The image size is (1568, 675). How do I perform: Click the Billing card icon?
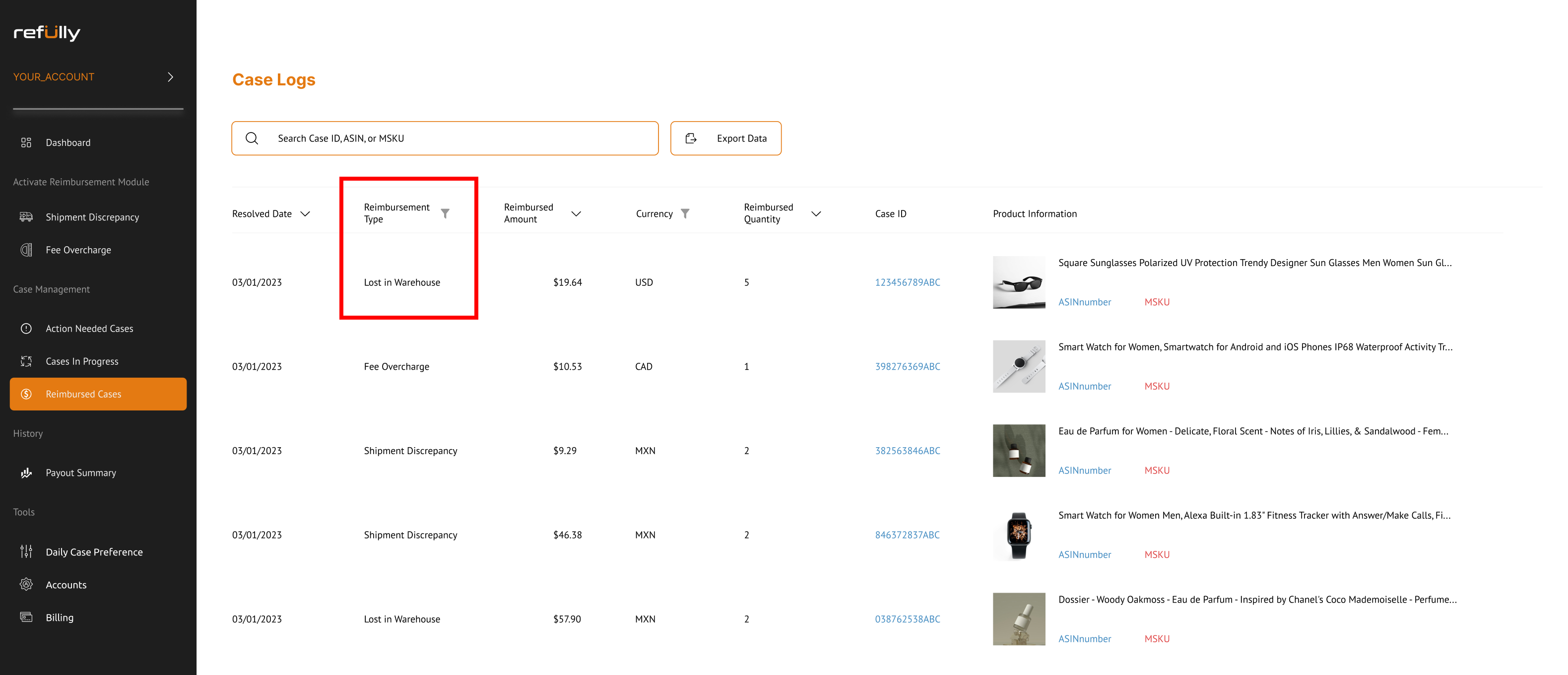pos(26,618)
